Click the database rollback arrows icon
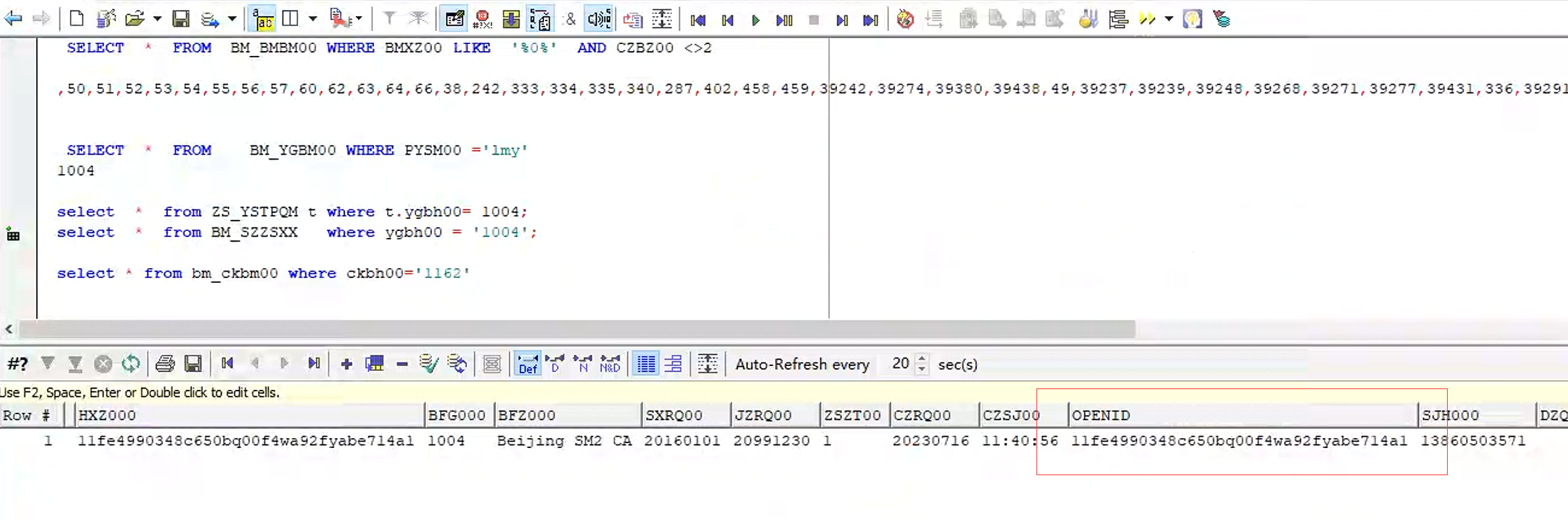Viewport: 1568px width, 520px height. coord(457,364)
